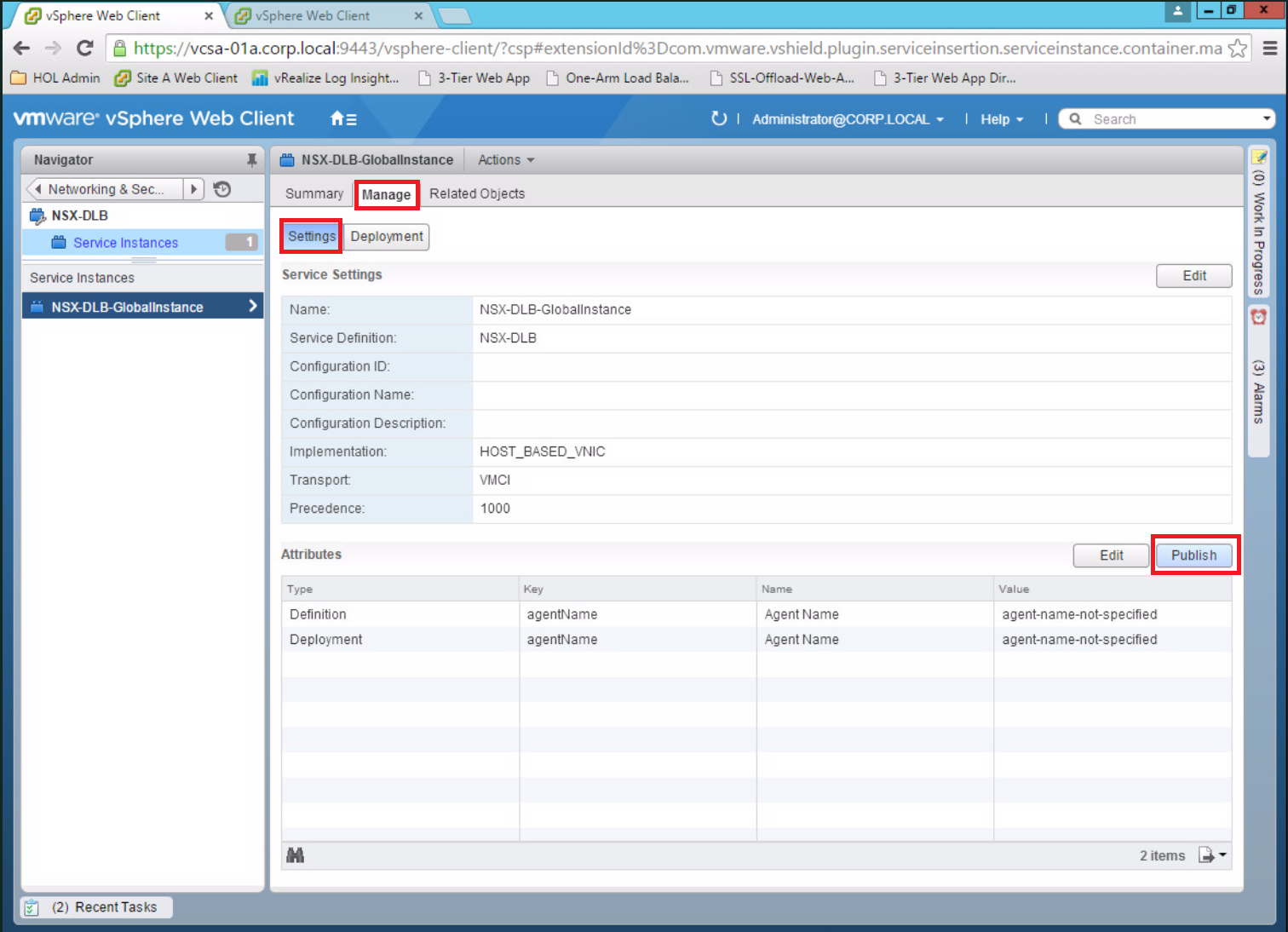Image resolution: width=1288 pixels, height=932 pixels.
Task: Open Administrator@CORP.LOCAL user menu
Action: pyautogui.click(x=848, y=119)
